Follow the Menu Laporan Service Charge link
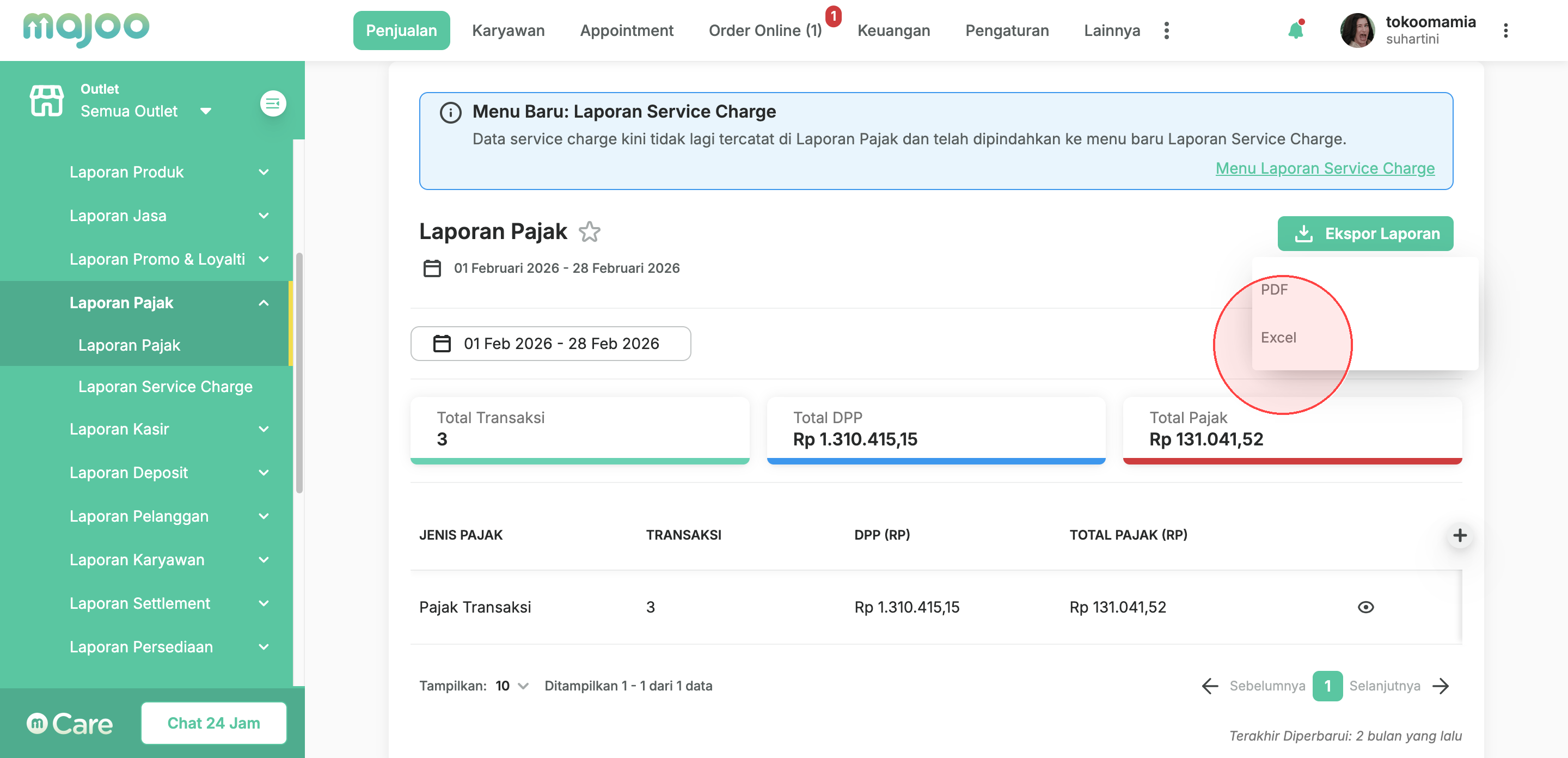This screenshot has width=1568, height=758. pos(1325,169)
